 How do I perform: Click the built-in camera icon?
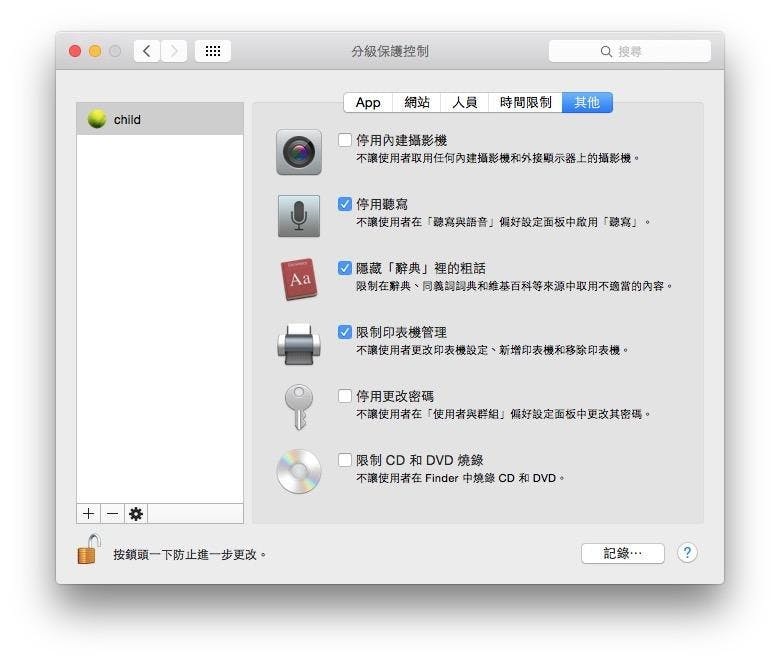point(298,152)
